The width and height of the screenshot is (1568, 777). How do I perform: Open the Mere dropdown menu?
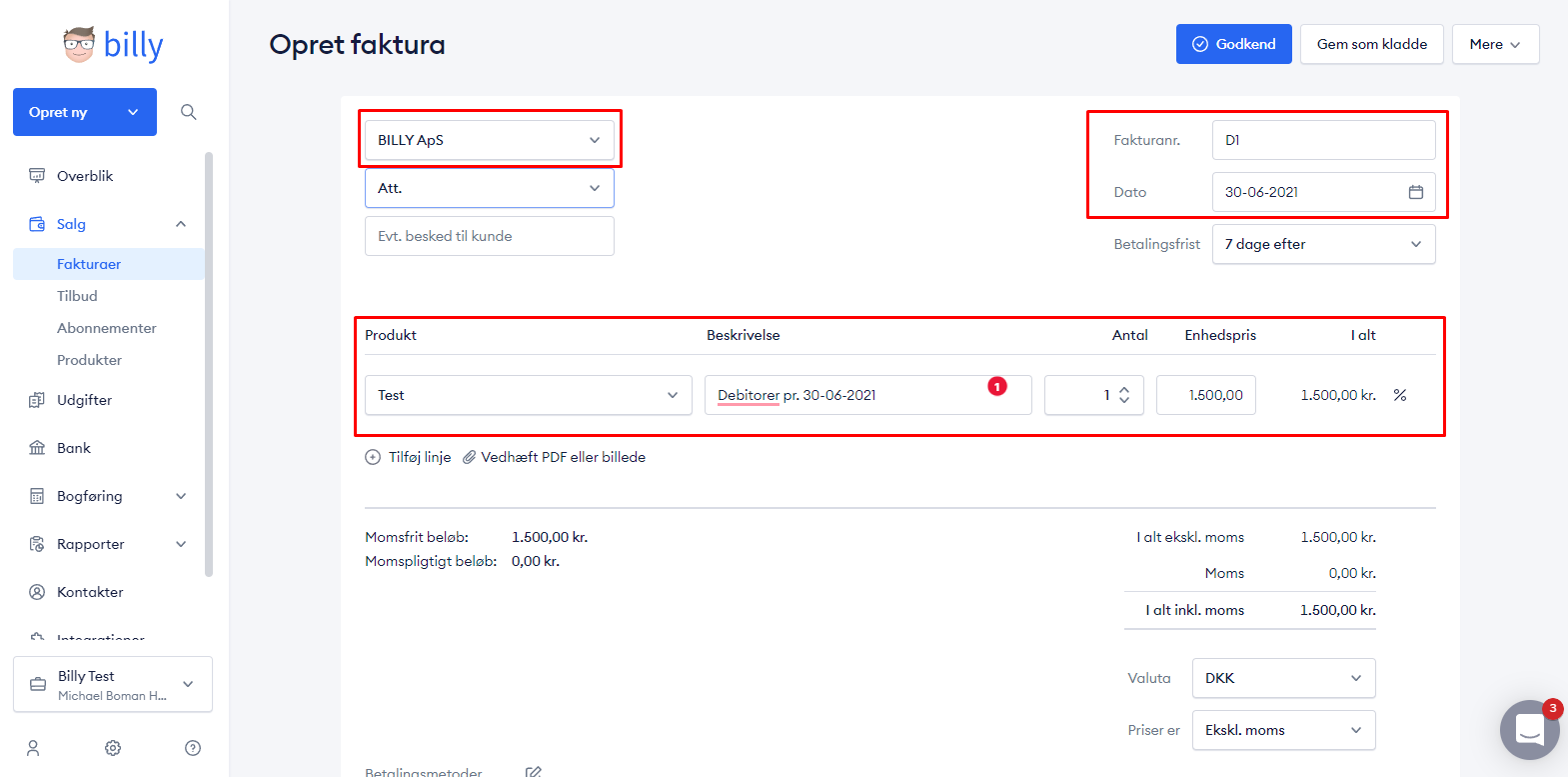[x=1496, y=44]
